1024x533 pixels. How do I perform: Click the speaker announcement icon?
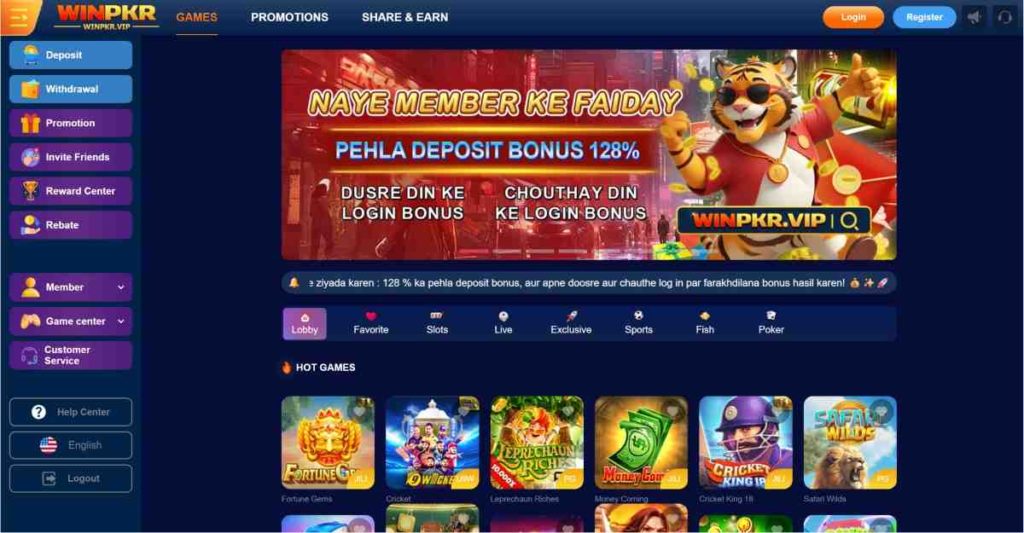point(974,17)
